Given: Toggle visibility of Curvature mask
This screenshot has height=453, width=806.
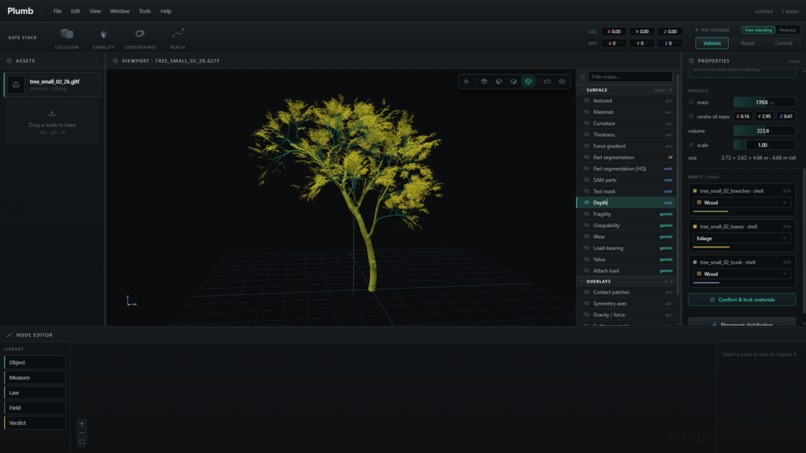Looking at the screenshot, I should coord(587,123).
